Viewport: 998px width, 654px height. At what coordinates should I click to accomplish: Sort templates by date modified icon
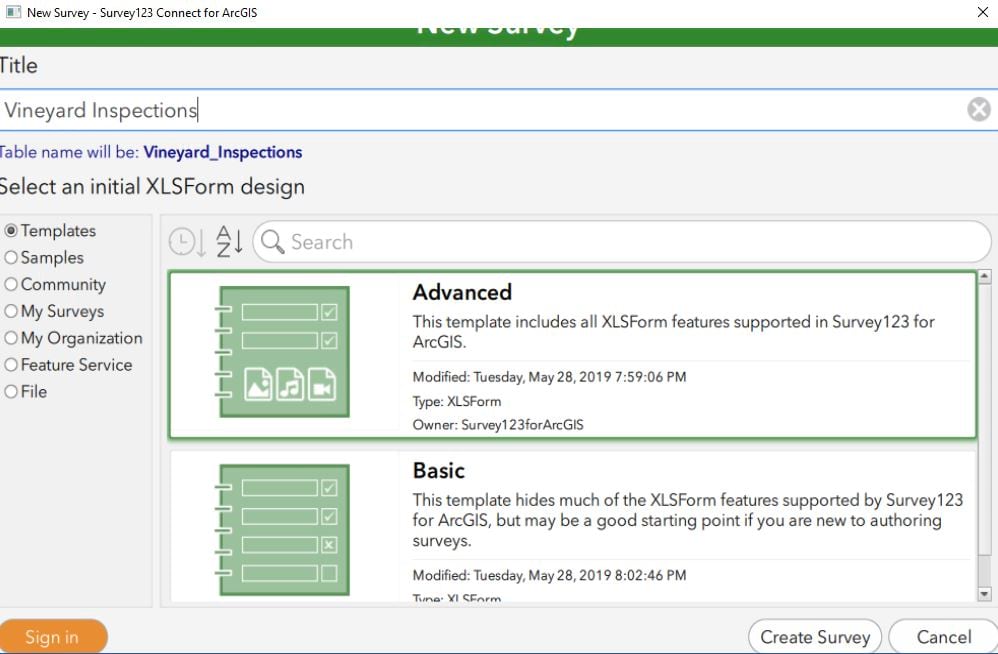(x=187, y=242)
